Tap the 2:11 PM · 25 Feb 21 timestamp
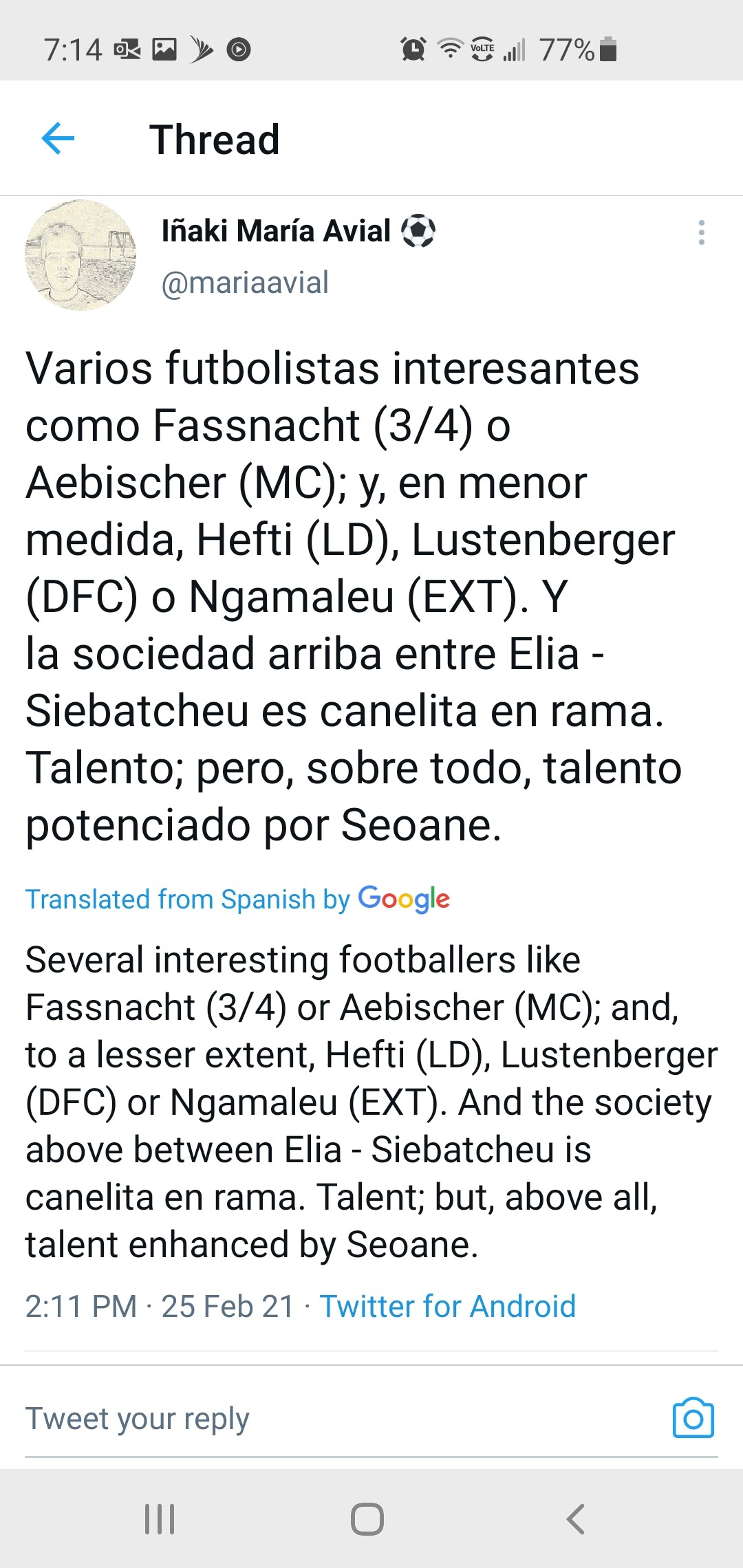Image resolution: width=743 pixels, height=1568 pixels. tap(160, 1306)
